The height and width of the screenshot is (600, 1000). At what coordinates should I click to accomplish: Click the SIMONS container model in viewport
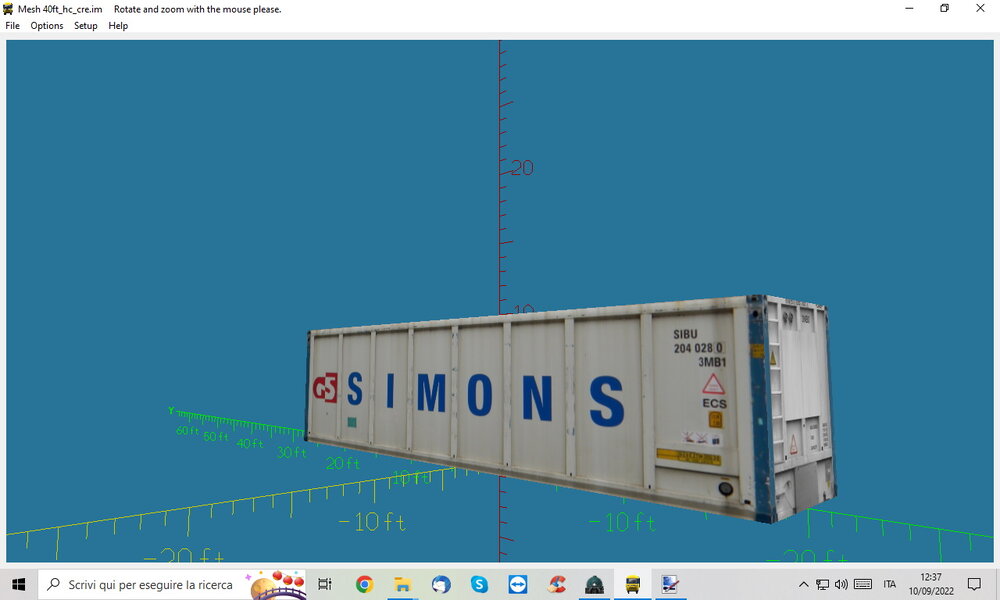[570, 407]
